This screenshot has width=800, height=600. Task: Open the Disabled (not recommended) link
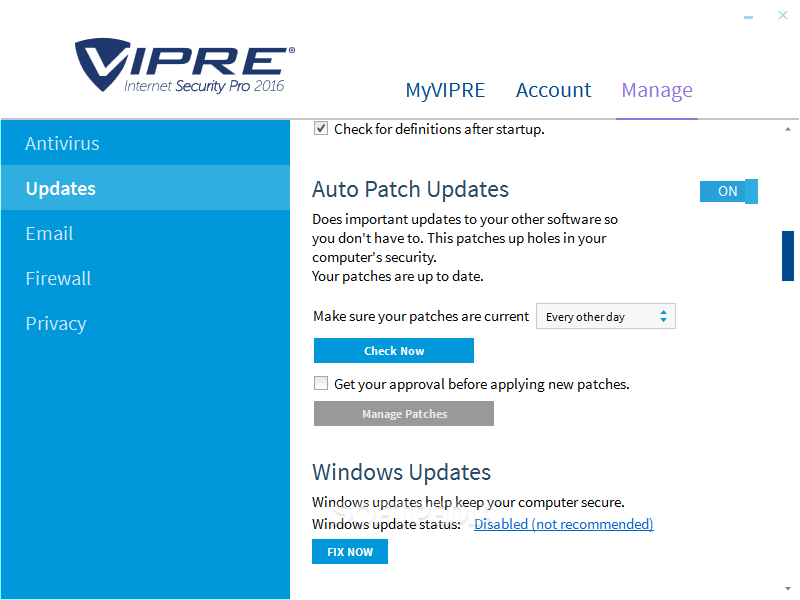click(x=563, y=524)
